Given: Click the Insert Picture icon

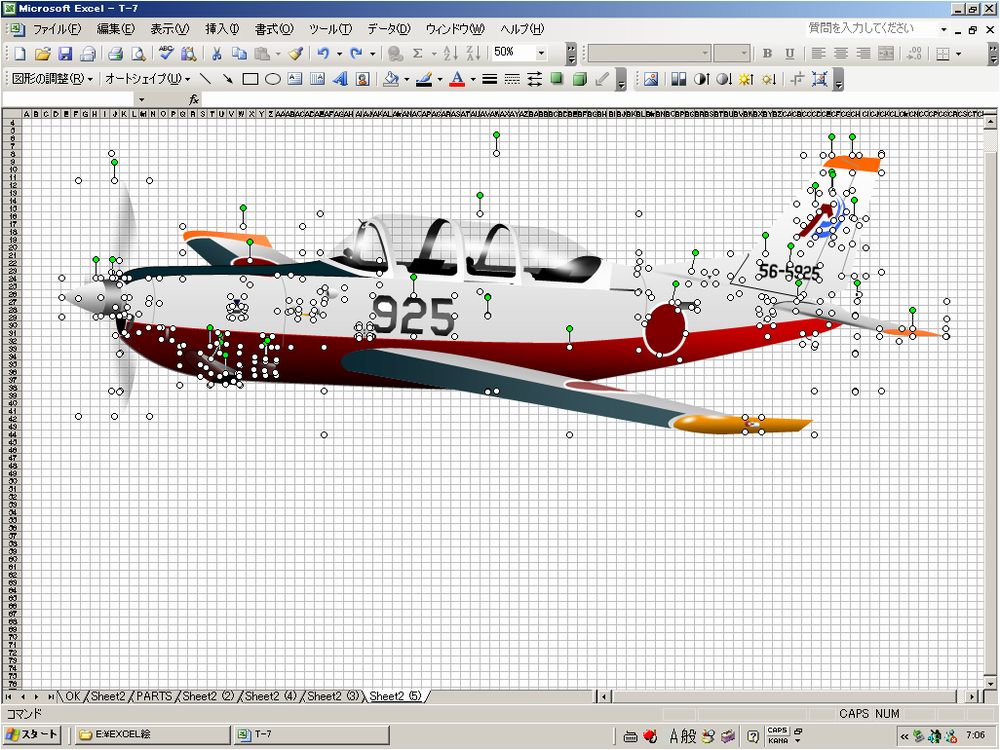Looking at the screenshot, I should (x=651, y=78).
